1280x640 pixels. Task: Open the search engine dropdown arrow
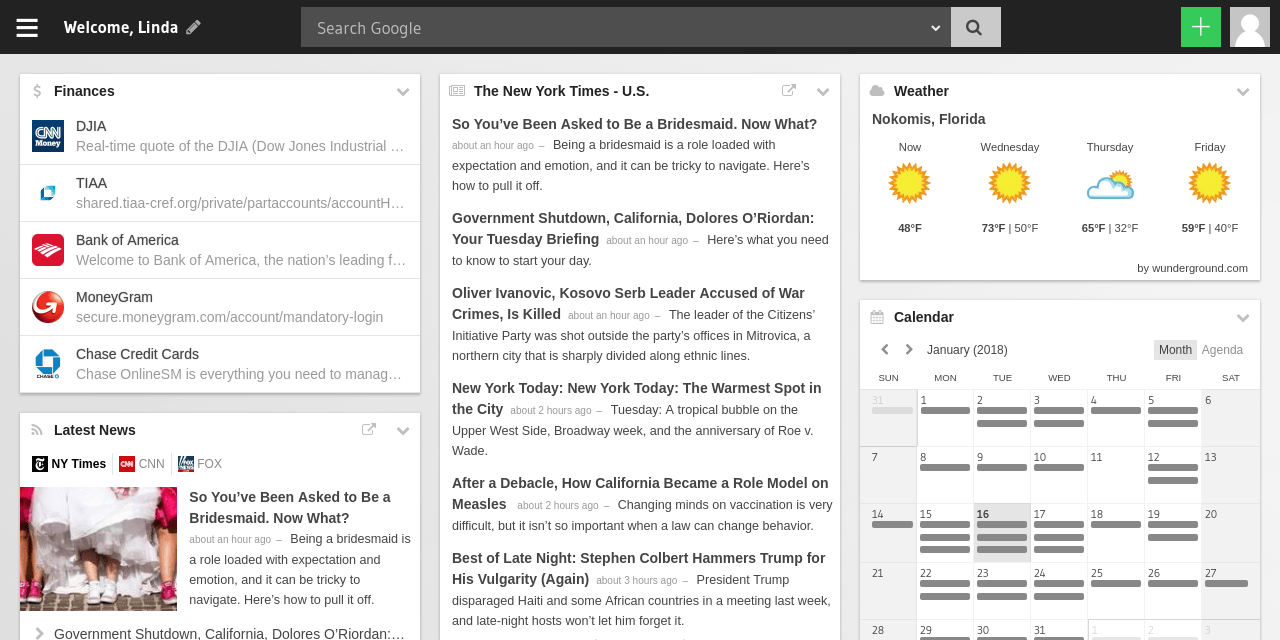pos(935,28)
